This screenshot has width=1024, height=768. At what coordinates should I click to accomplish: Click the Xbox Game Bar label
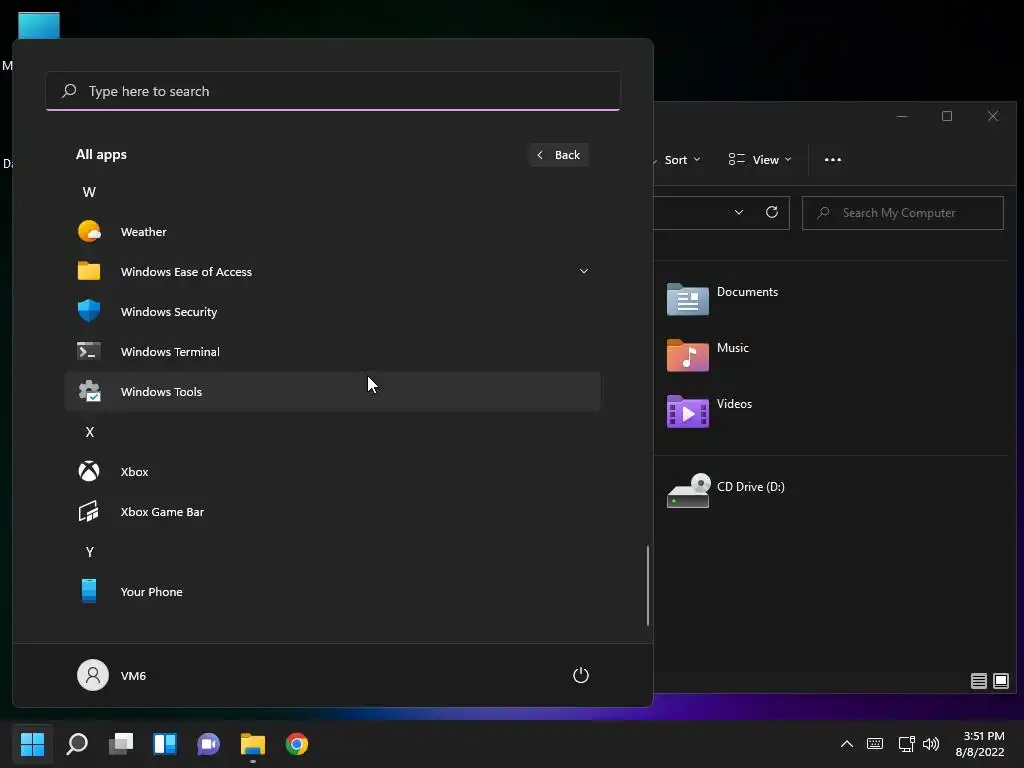point(163,512)
